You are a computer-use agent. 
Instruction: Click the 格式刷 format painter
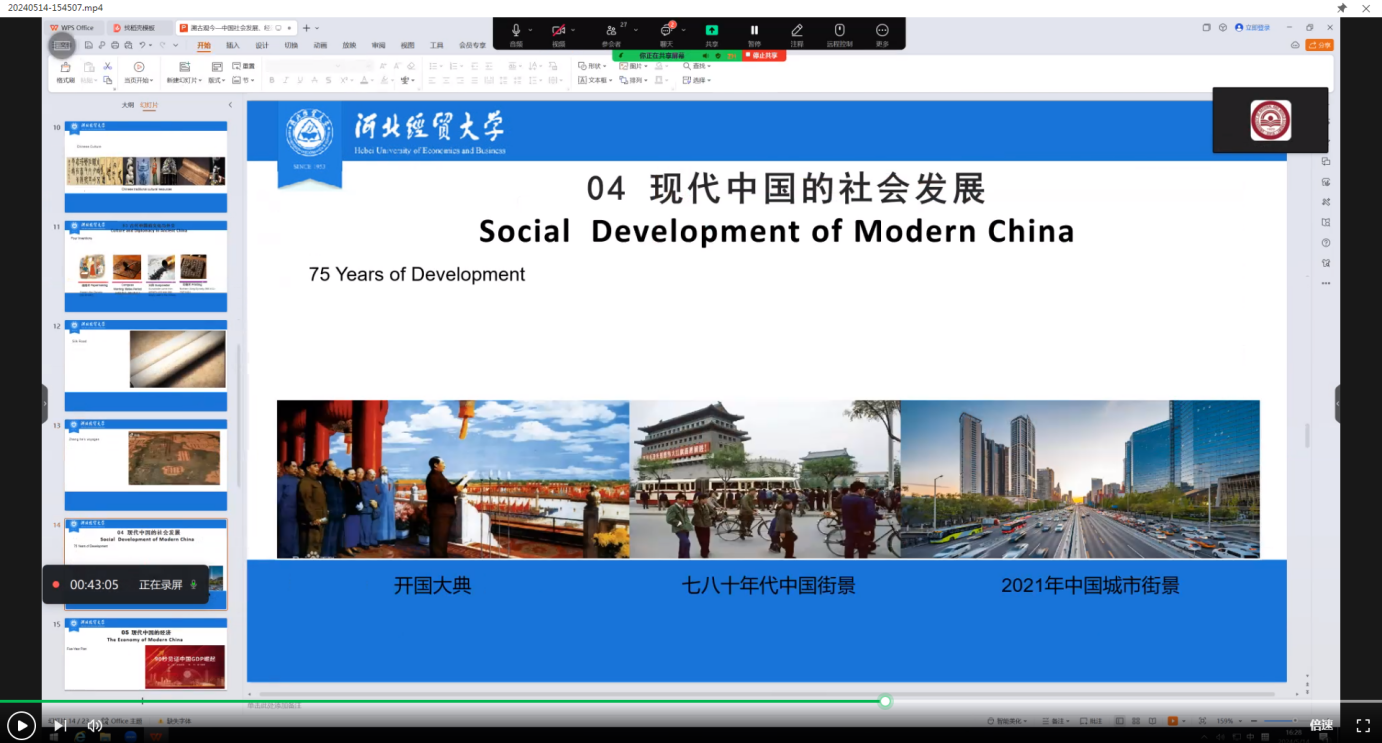click(x=65, y=72)
